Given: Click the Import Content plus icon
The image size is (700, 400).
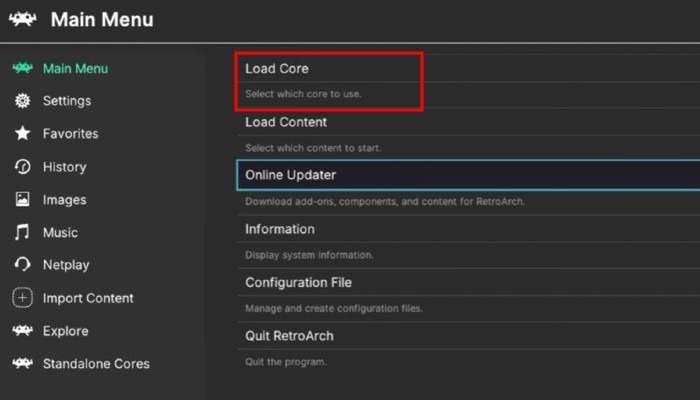Looking at the screenshot, I should pos(22,298).
